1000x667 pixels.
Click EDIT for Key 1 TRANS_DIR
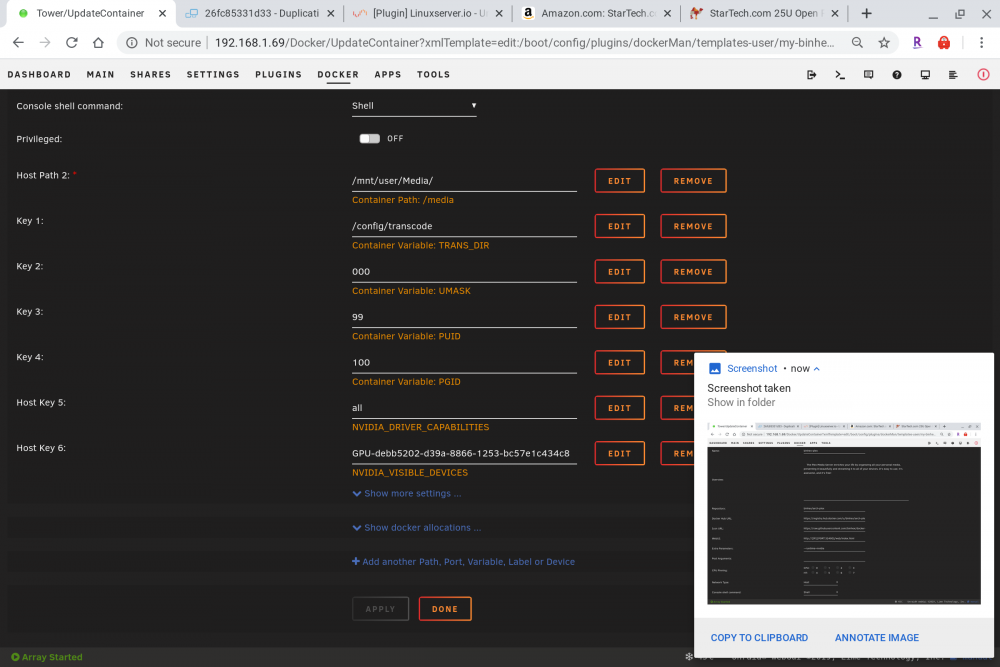pos(619,226)
